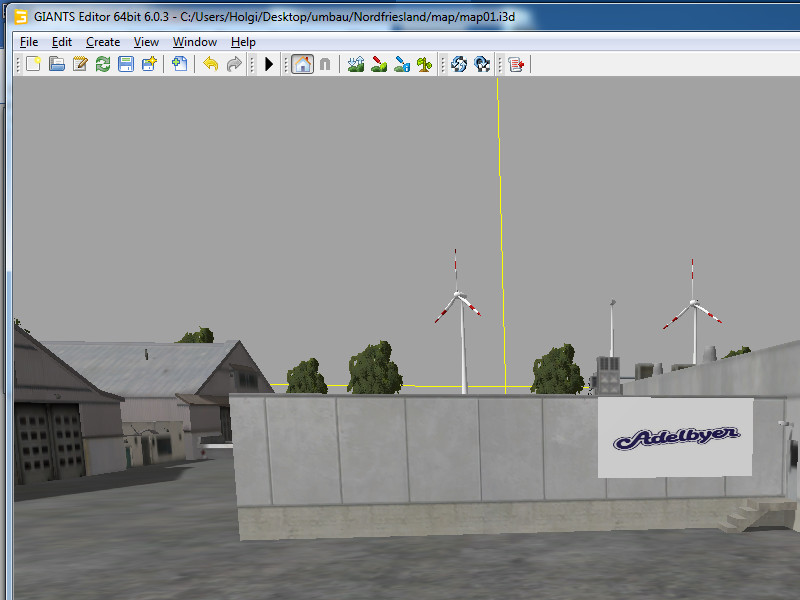800x600 pixels.
Task: Toggle the house-shaped toolbar button
Action: tap(302, 64)
